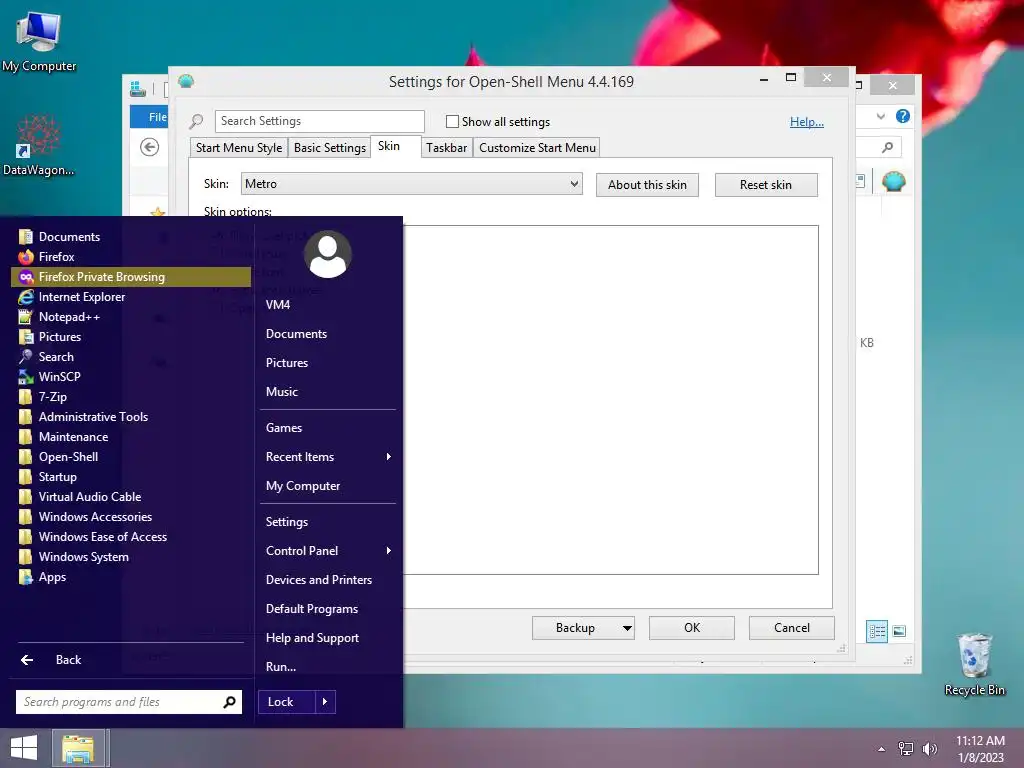Image resolution: width=1024 pixels, height=768 pixels.
Task: Show hidden tray icons arrow
Action: pos(882,749)
